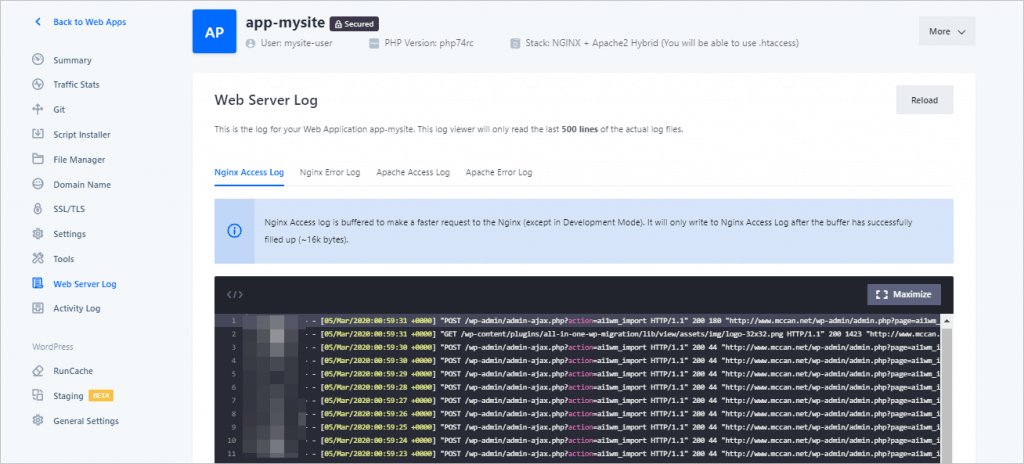This screenshot has width=1024, height=464.
Task: Maximize the log viewer
Action: pyautogui.click(x=904, y=294)
